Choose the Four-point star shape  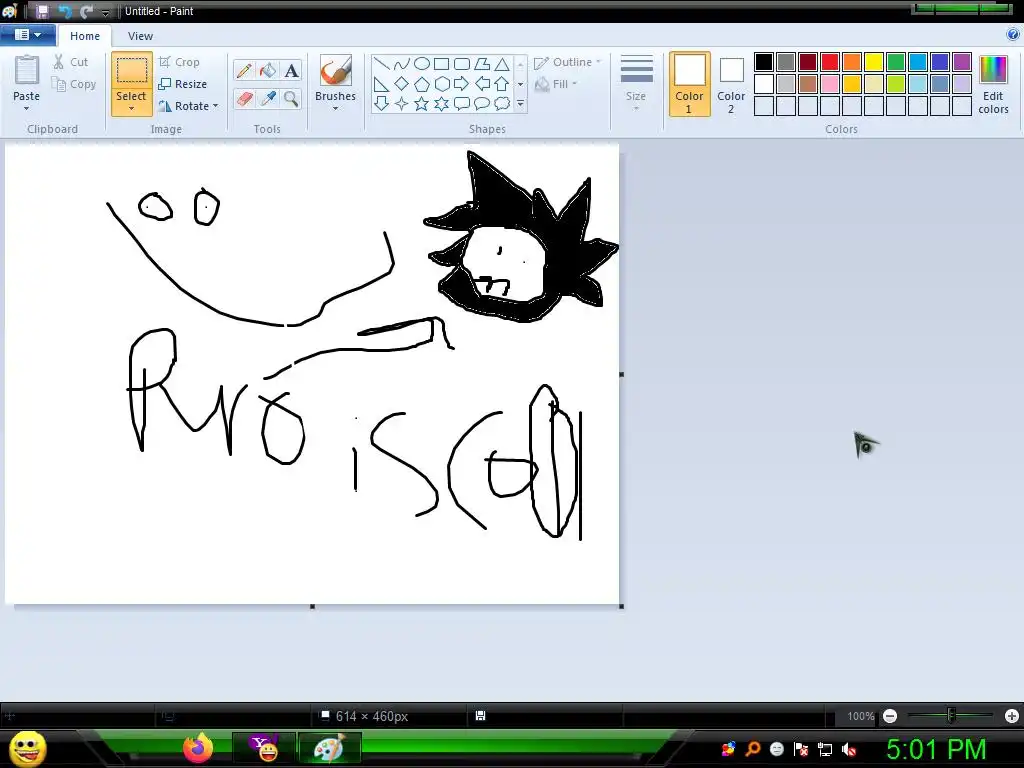402,103
